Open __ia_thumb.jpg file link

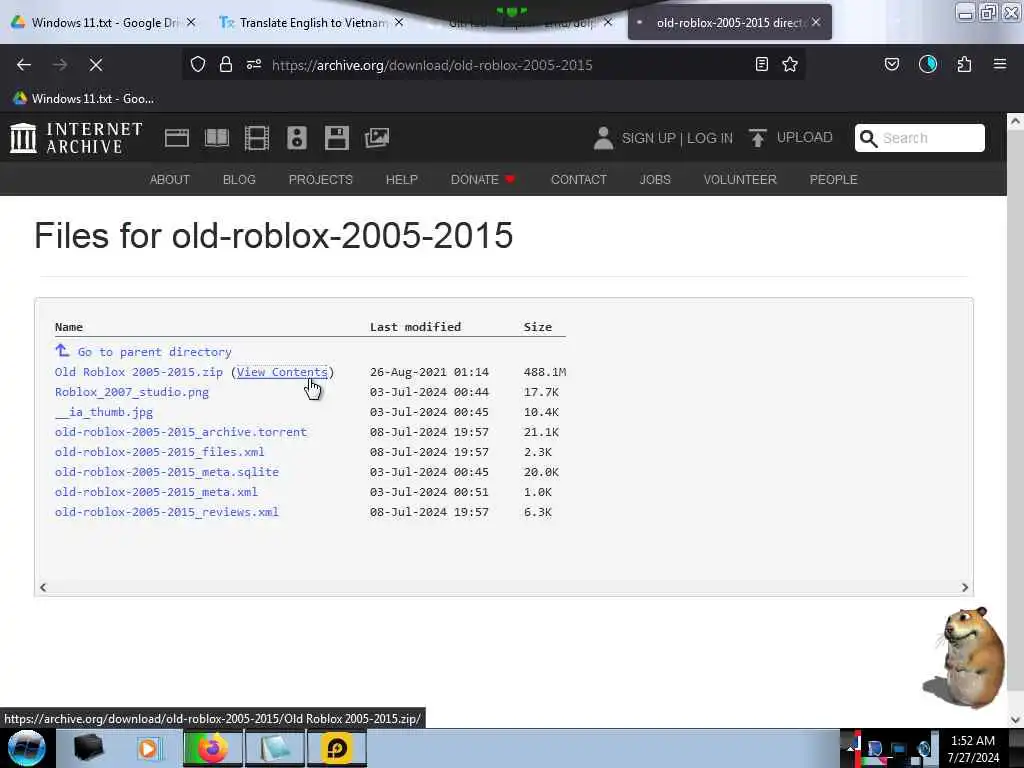click(104, 412)
